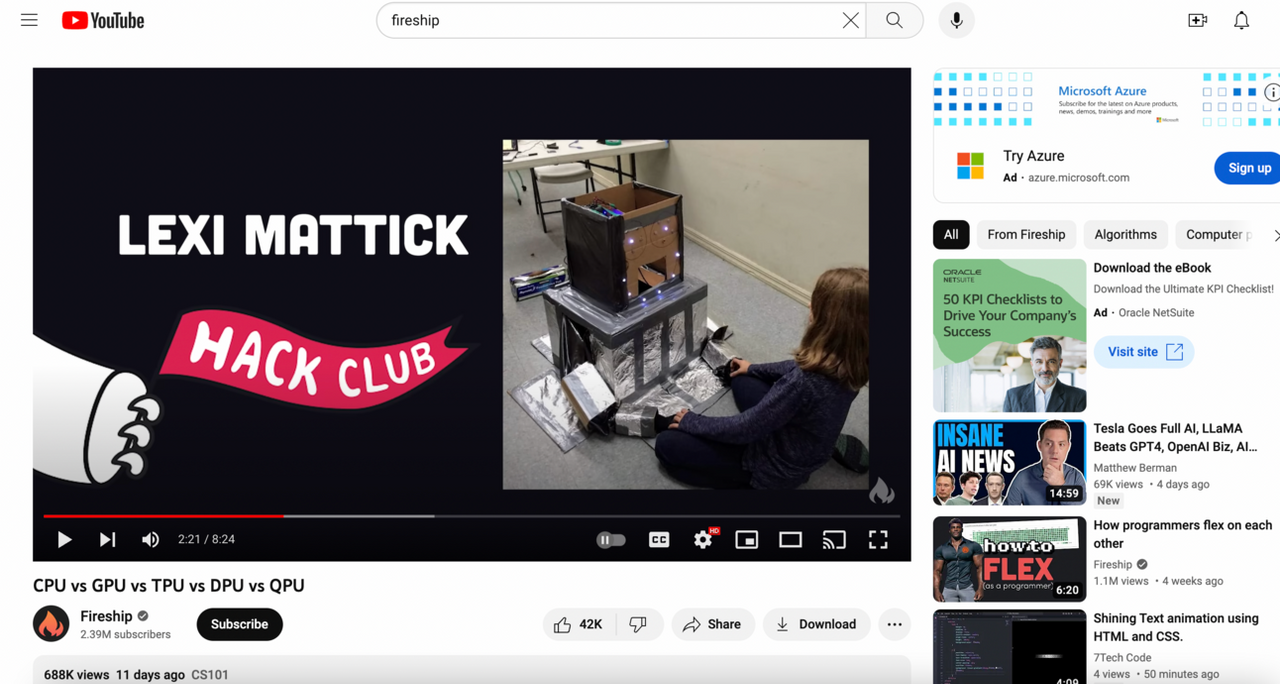The height and width of the screenshot is (684, 1280).
Task: Open How programmers flex video title
Action: coord(1183,534)
